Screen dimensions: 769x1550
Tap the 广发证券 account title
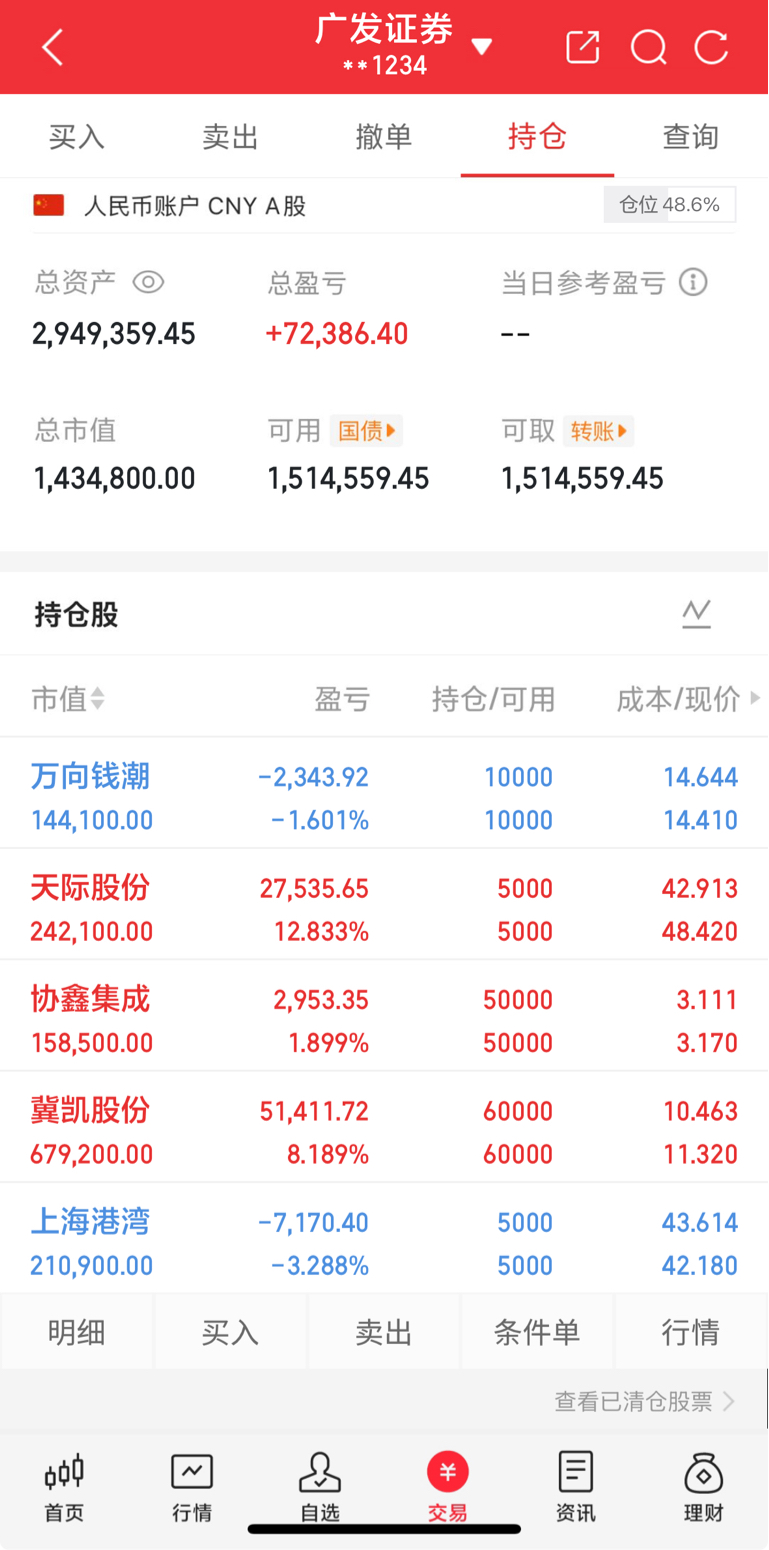click(384, 30)
